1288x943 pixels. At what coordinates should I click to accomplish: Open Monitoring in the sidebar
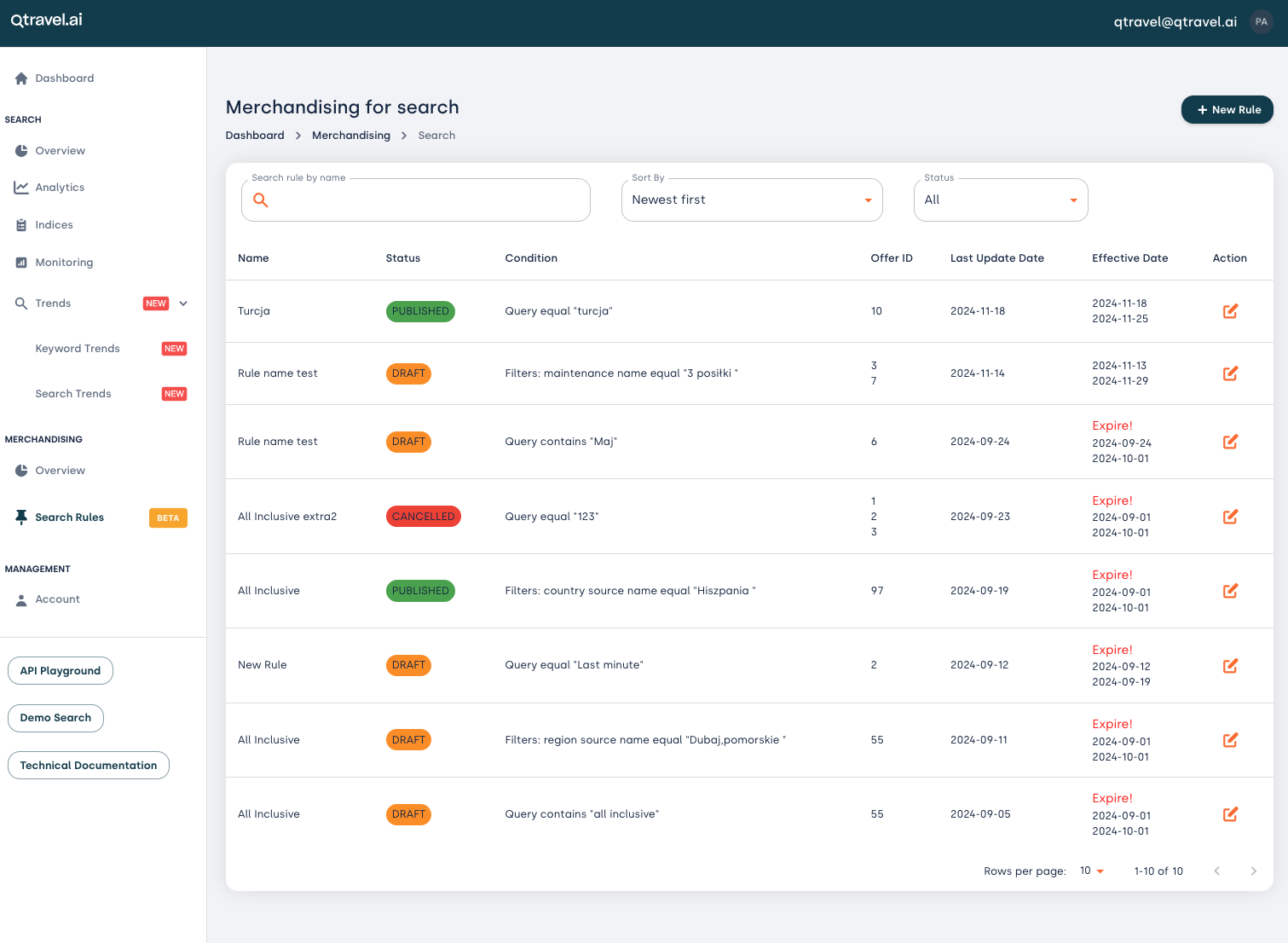click(x=64, y=263)
